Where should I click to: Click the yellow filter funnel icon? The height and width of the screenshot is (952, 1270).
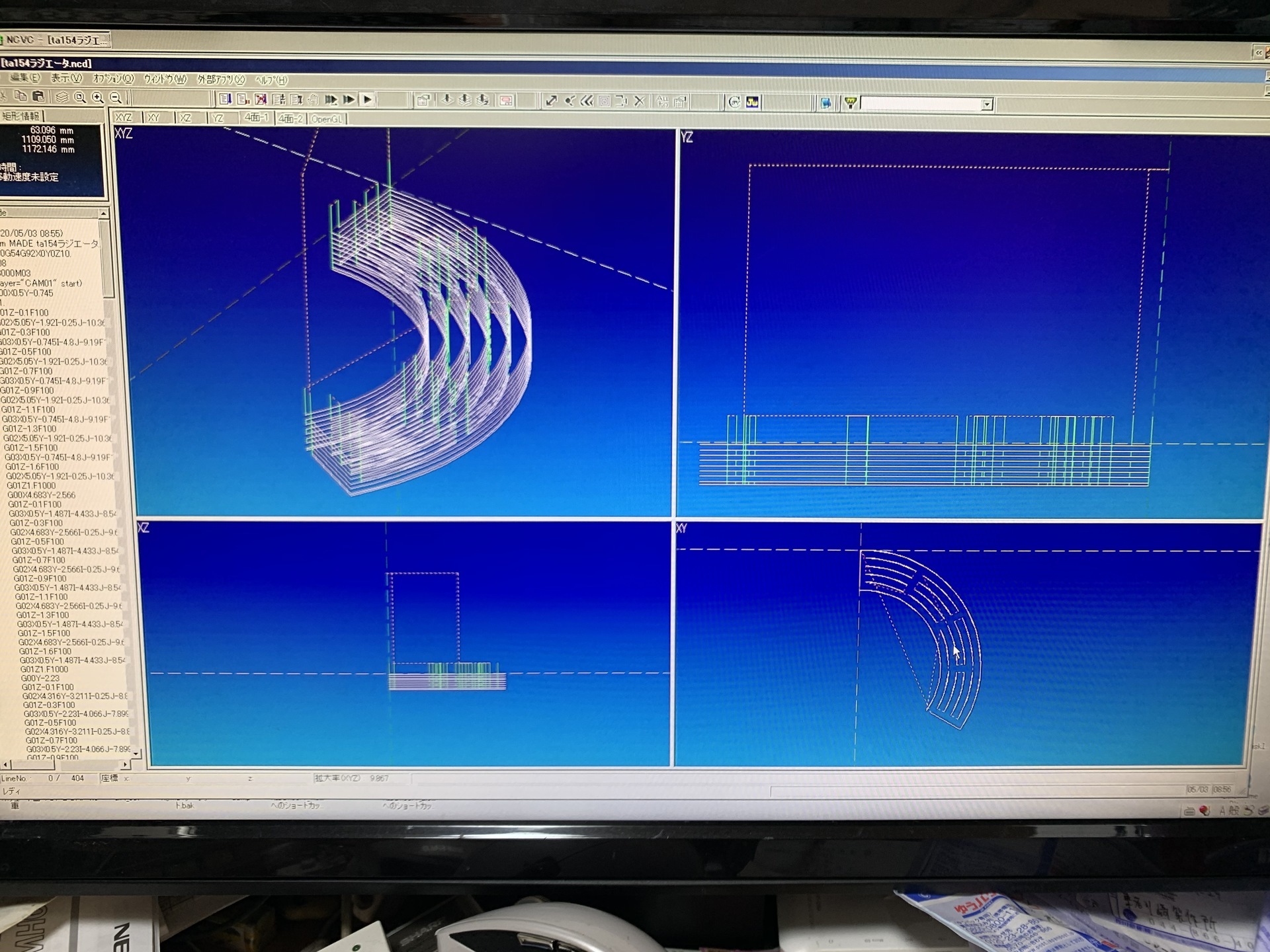[x=850, y=102]
